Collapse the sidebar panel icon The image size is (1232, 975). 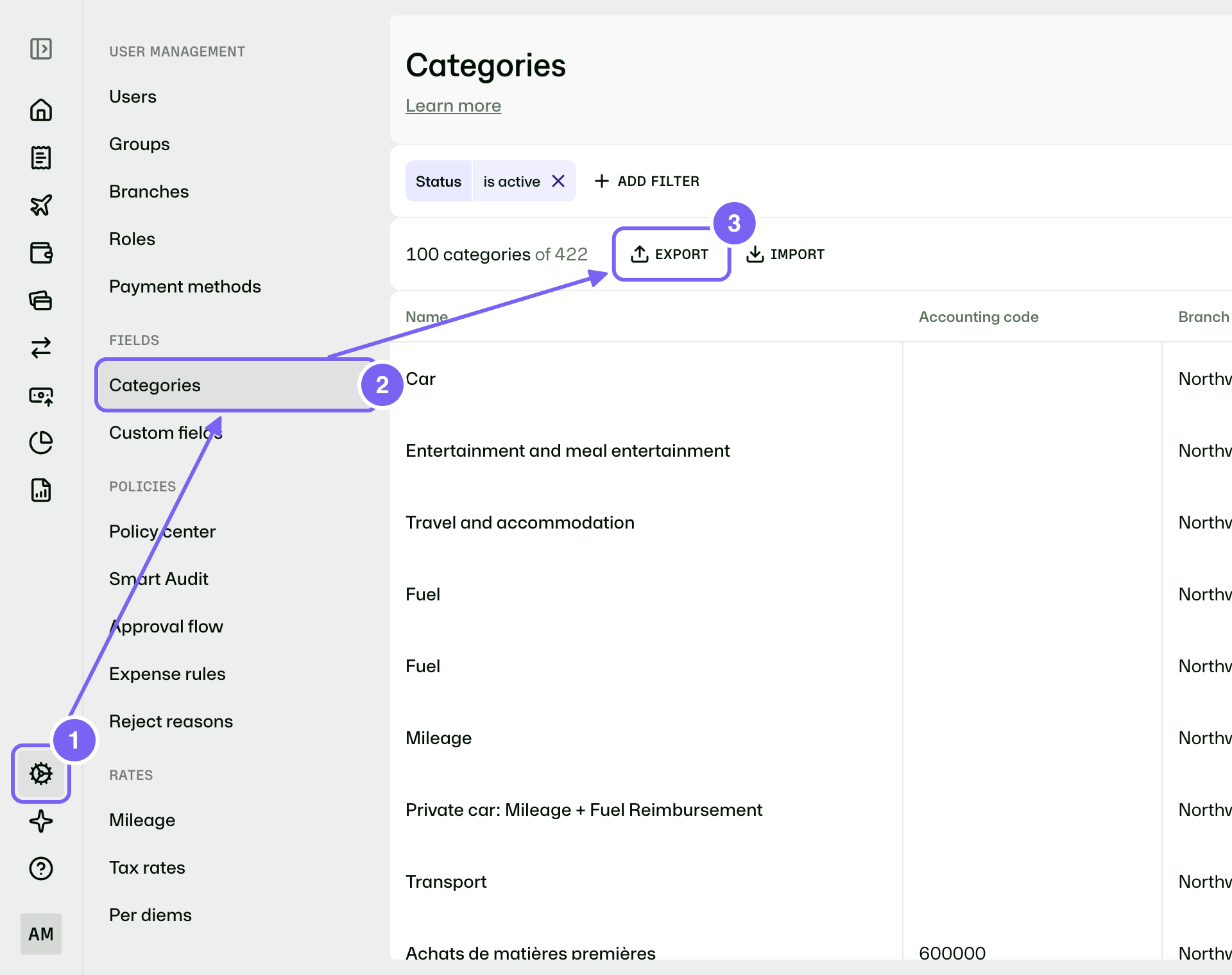click(x=41, y=49)
